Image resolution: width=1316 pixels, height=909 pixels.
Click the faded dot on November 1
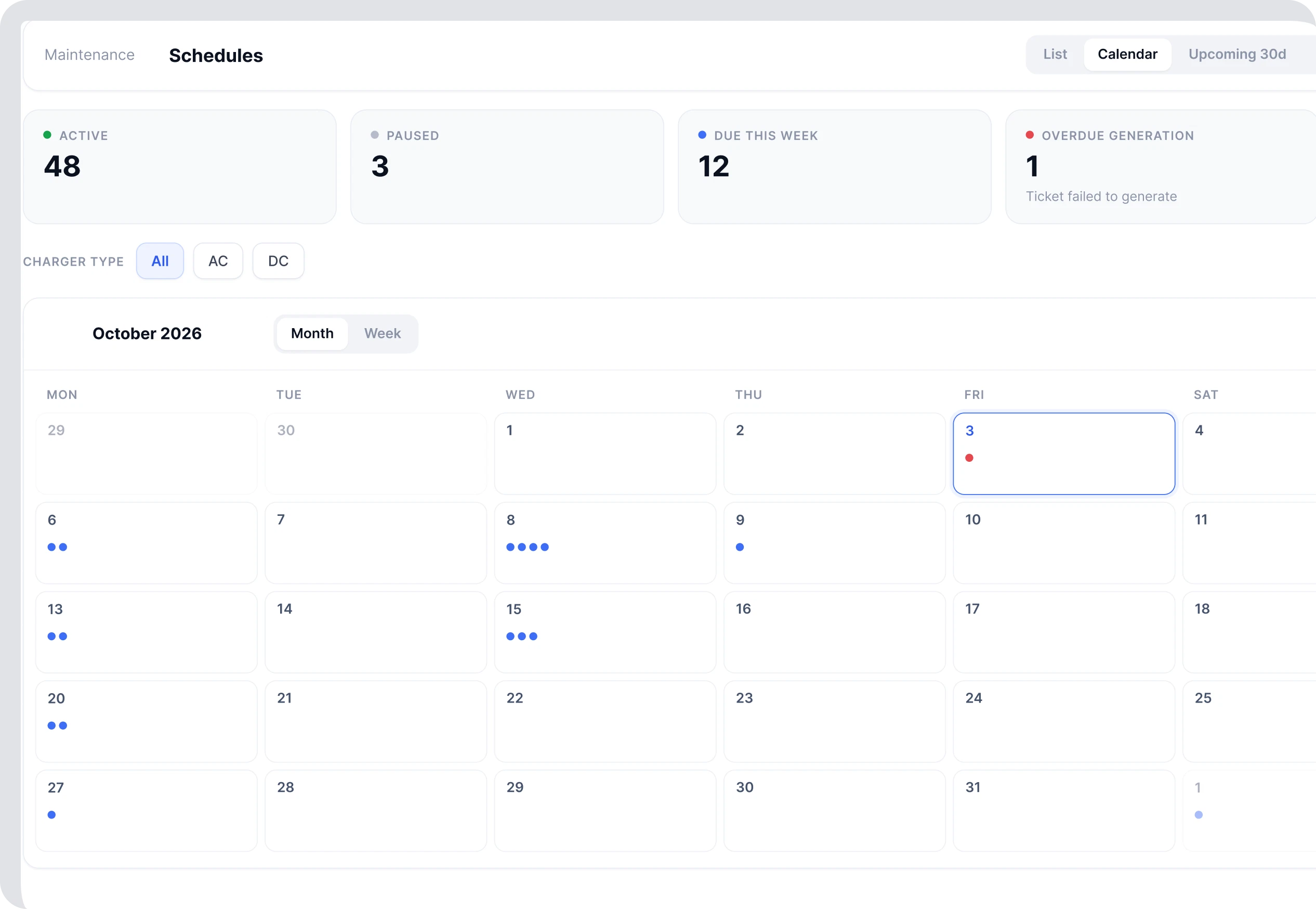click(x=1199, y=815)
